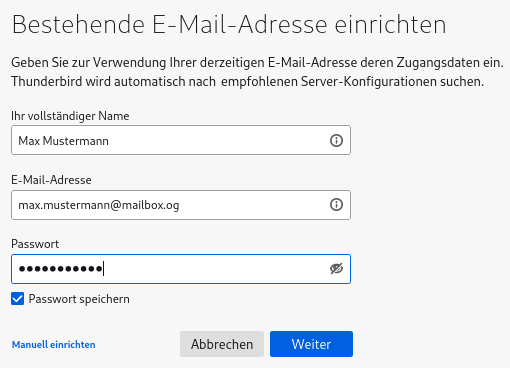Focus the E-Mail-Adresse input field
510x368 pixels.
[x=181, y=205]
